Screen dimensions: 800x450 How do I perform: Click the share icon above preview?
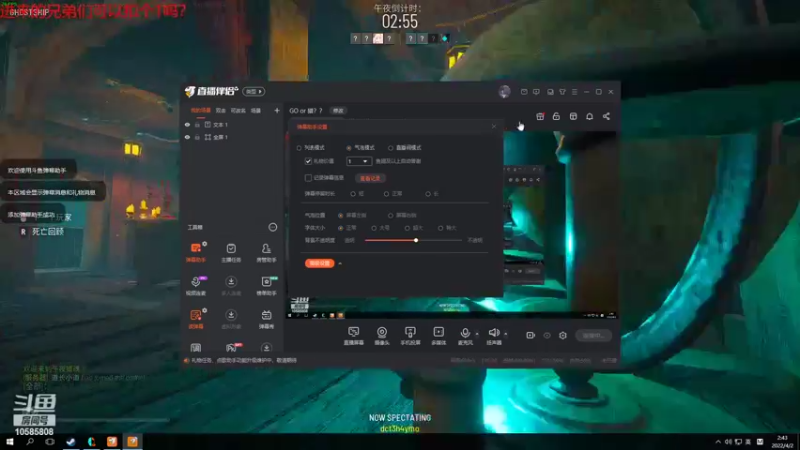(606, 116)
